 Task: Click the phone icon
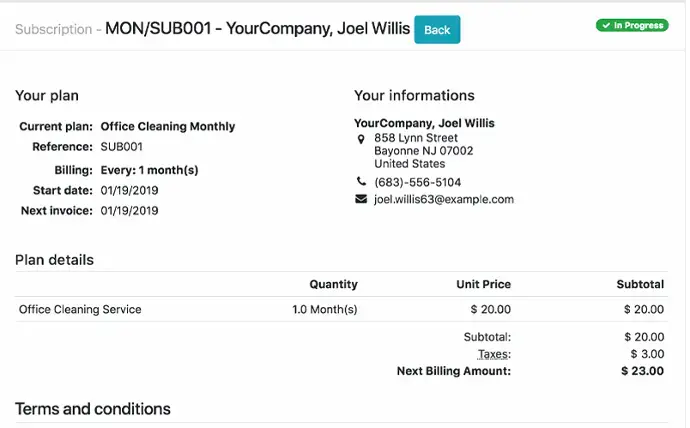click(x=361, y=182)
